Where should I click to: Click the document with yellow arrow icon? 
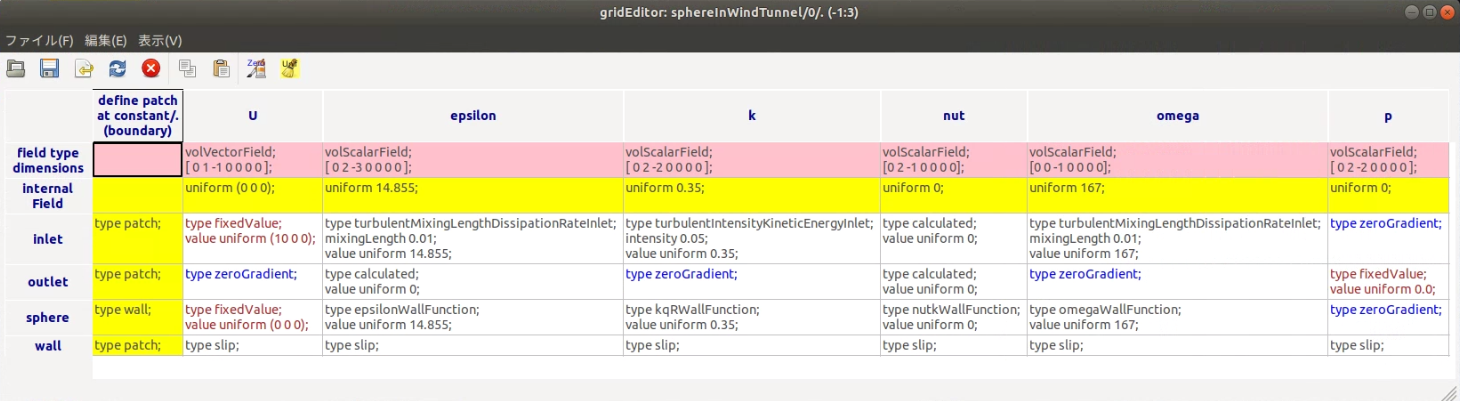coord(84,69)
